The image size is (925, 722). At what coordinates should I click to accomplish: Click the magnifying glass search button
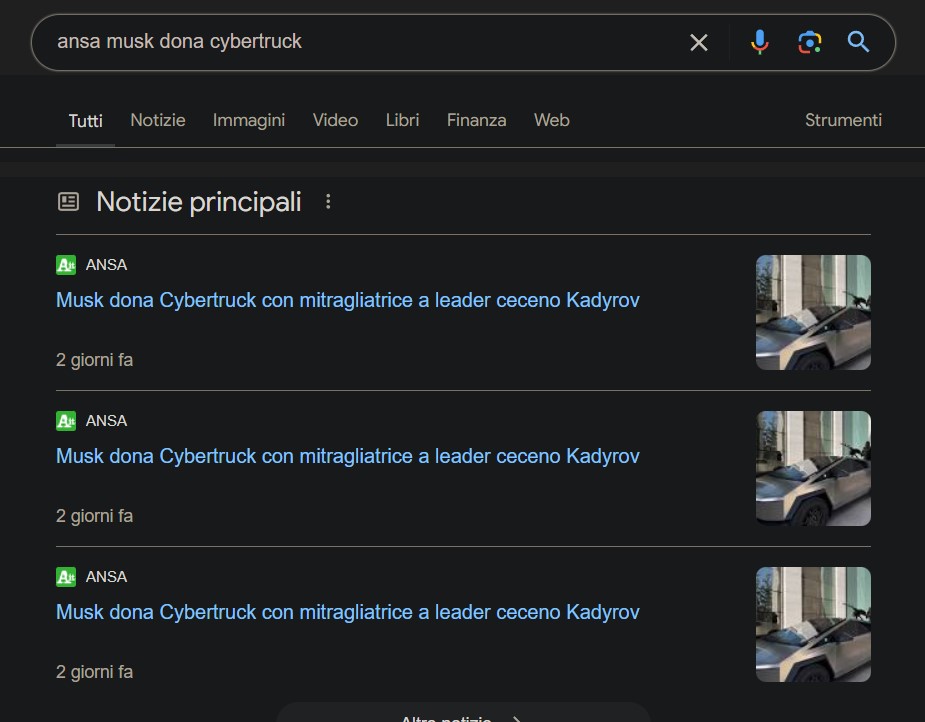[x=858, y=42]
